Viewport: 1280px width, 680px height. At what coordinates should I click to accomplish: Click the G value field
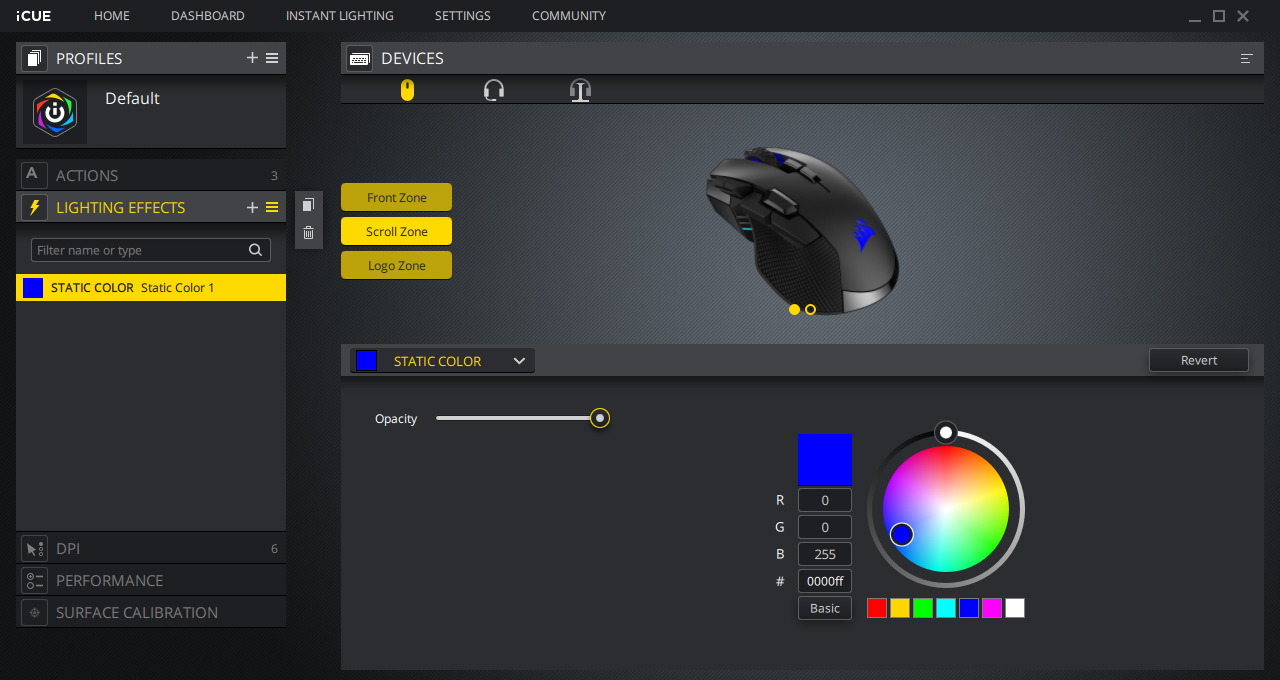(x=825, y=527)
